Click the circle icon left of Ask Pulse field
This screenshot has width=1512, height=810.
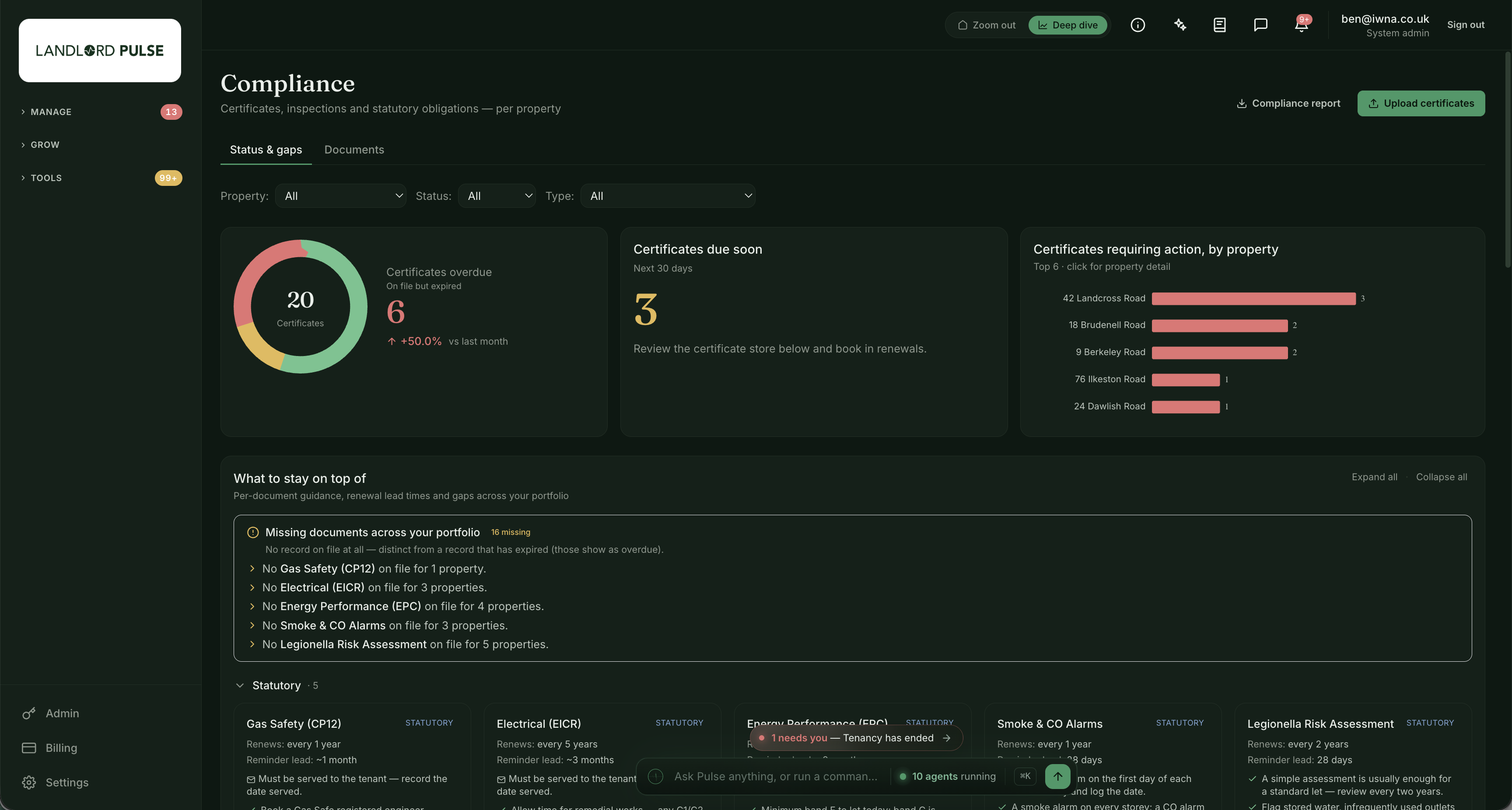[656, 776]
